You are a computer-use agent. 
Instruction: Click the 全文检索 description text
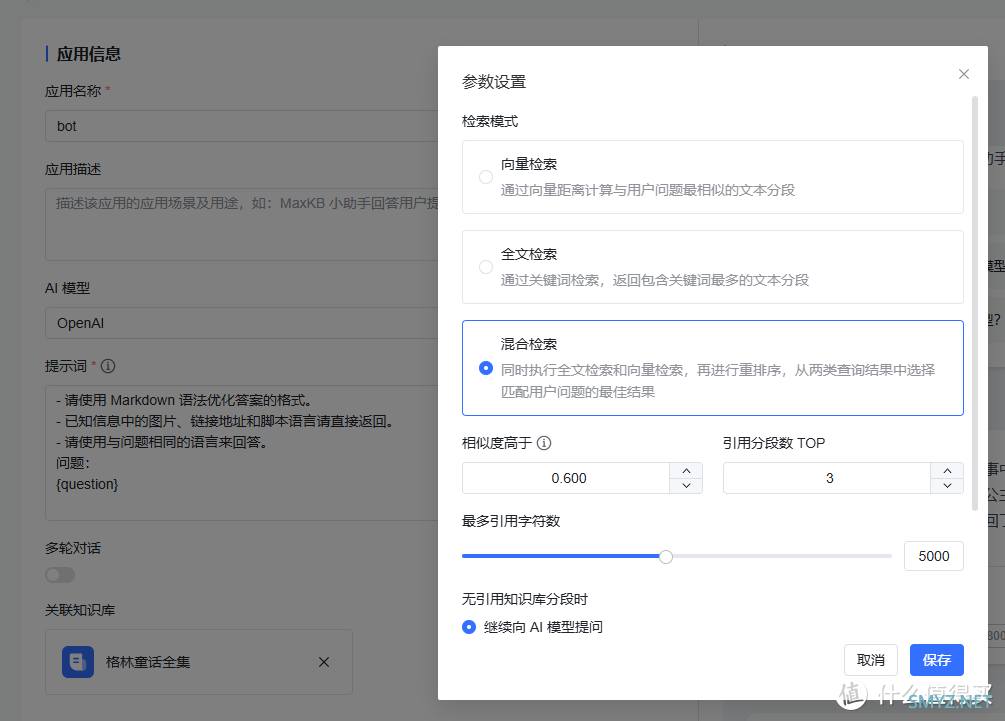pyautogui.click(x=654, y=280)
